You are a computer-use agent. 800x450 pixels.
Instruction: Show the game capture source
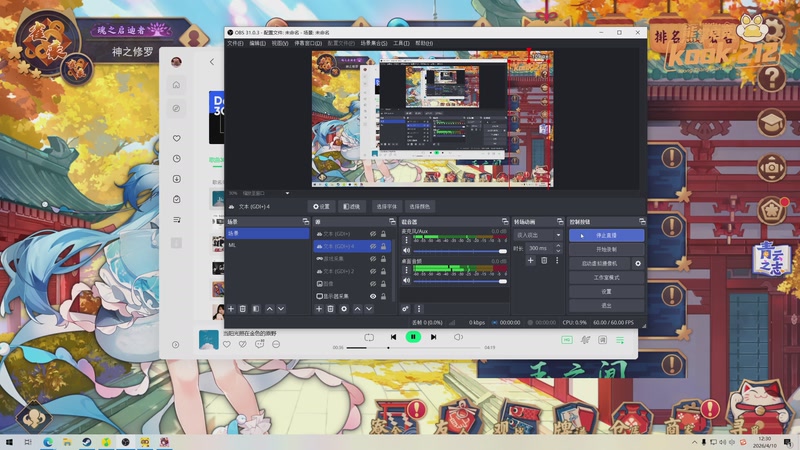(373, 259)
